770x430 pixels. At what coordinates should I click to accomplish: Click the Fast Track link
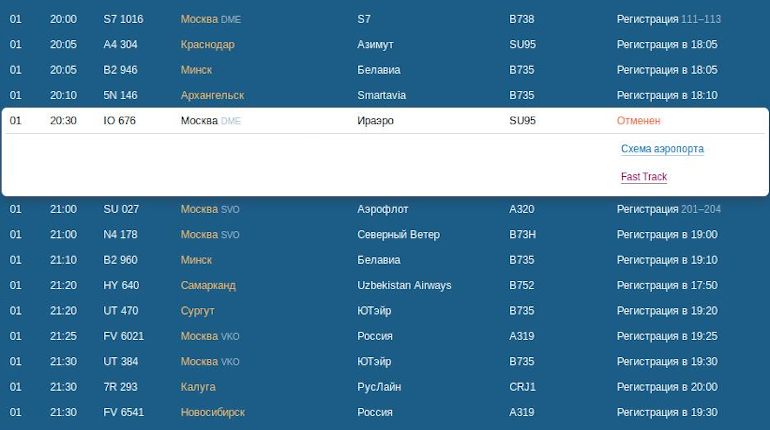tap(643, 177)
